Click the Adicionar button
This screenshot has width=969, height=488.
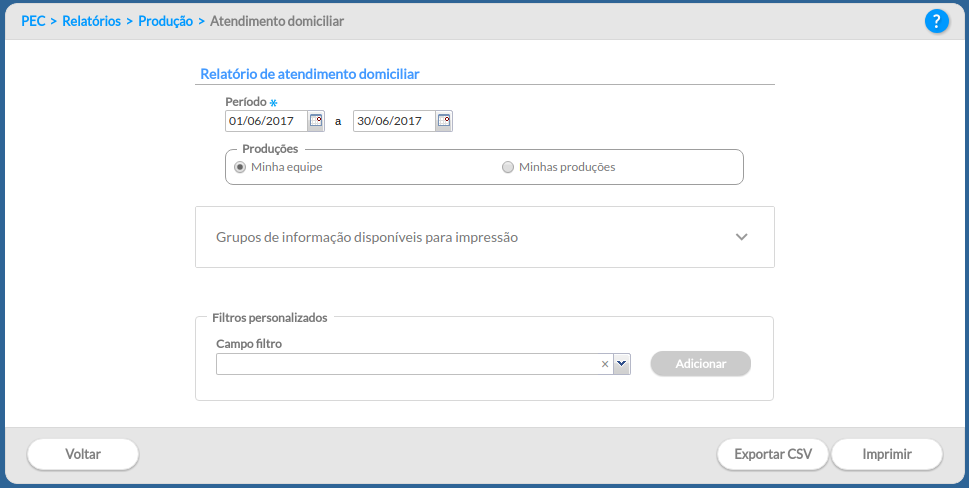coord(701,364)
